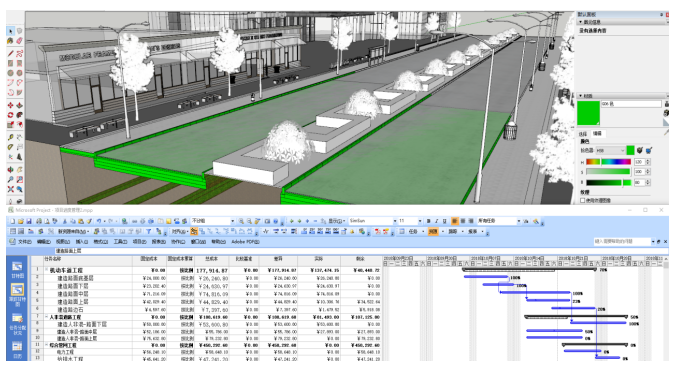Open the Paint Bucket tool
699x377 pixels.
tap(10, 41)
